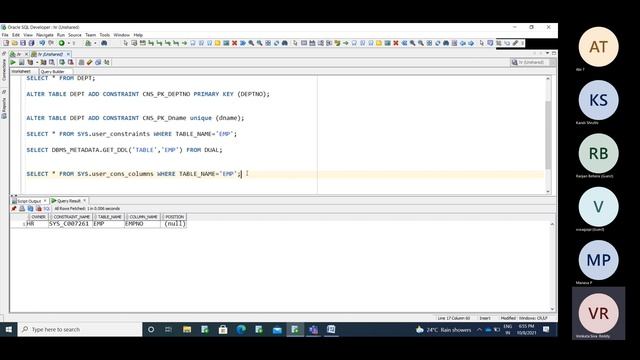The height and width of the screenshot is (360, 640).
Task: Click the delete icon in Query Result toolbar
Action: pos(38,209)
